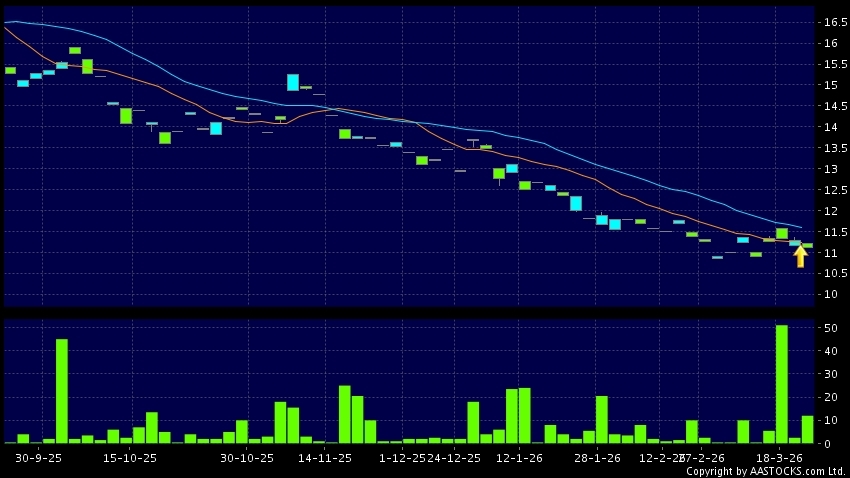Select the 15-10-25 date label

tap(131, 458)
